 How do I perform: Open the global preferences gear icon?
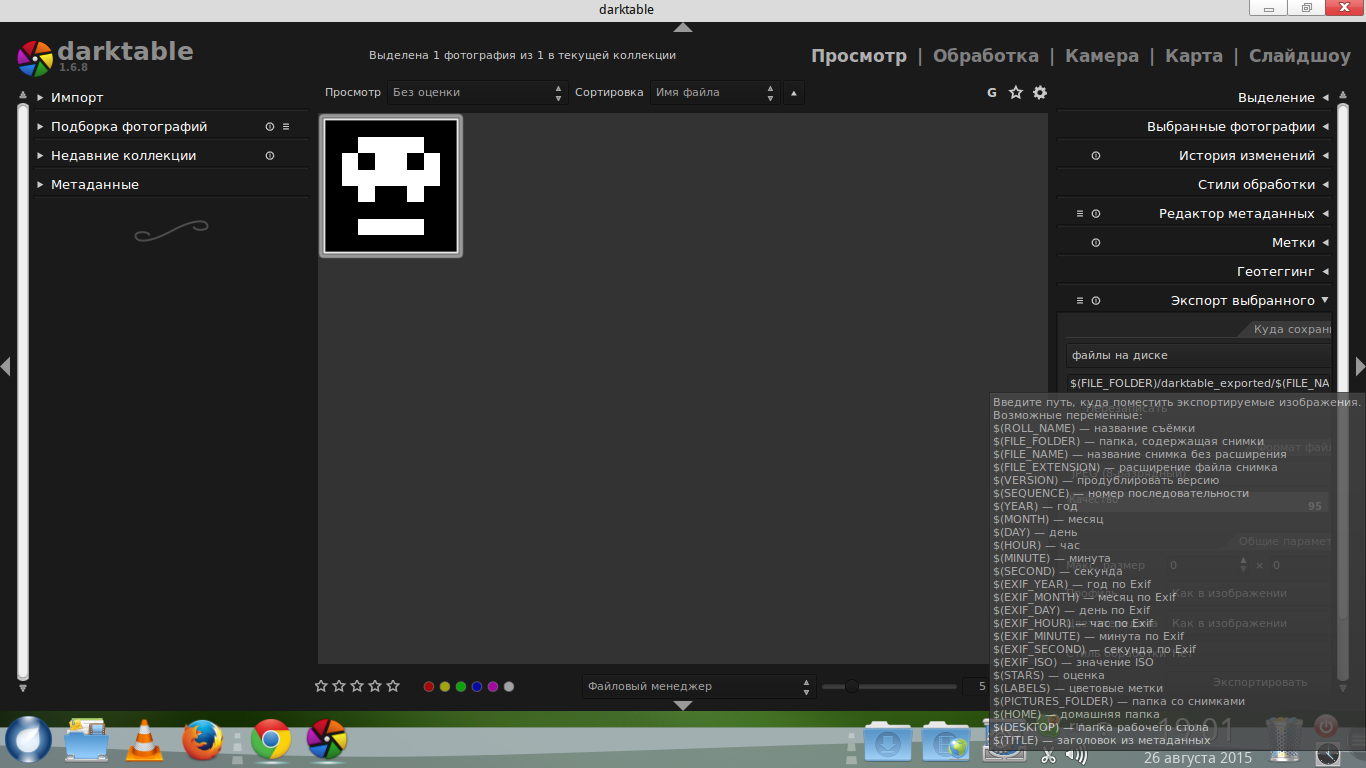(1040, 92)
